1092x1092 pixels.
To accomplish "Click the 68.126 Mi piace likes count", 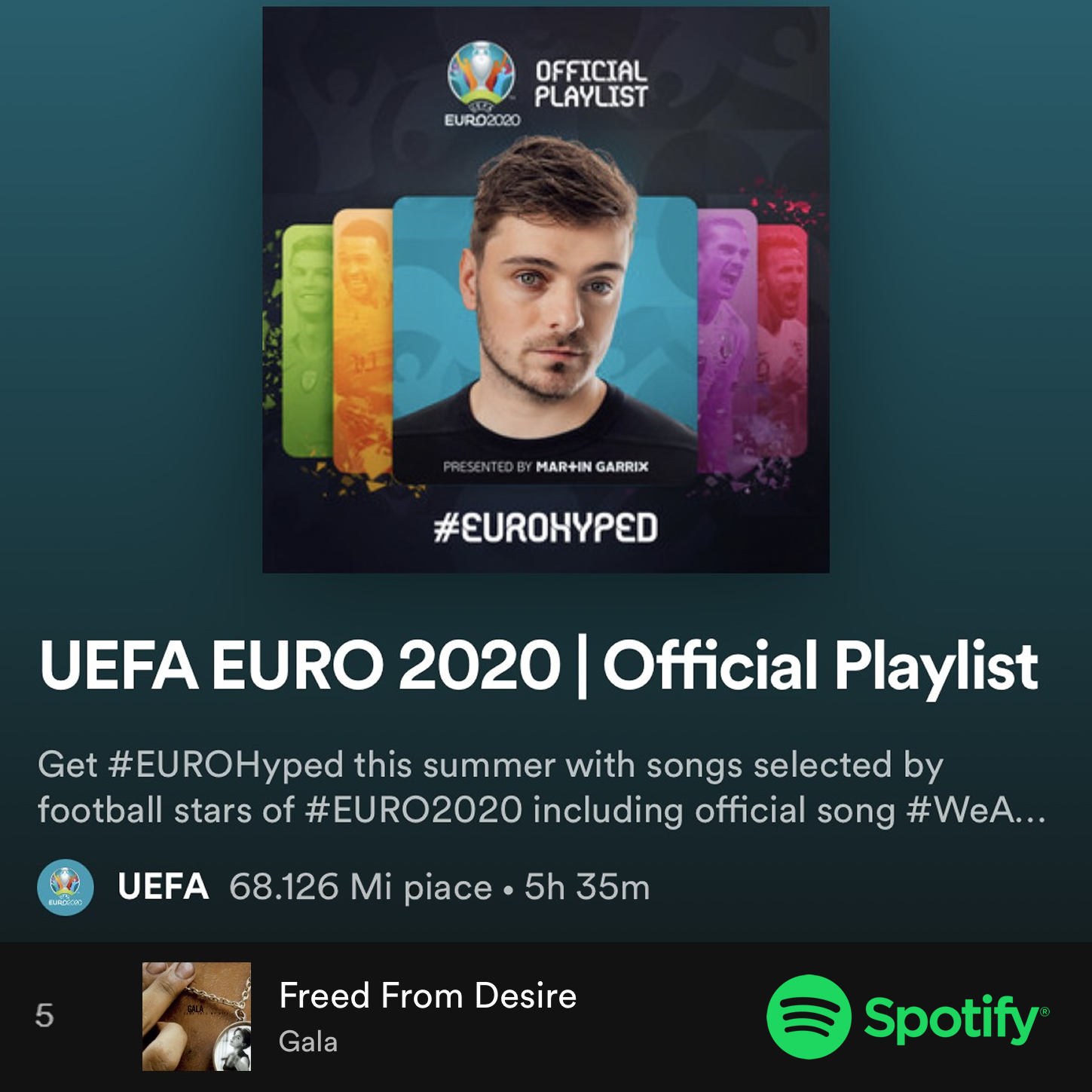I will pyautogui.click(x=360, y=887).
